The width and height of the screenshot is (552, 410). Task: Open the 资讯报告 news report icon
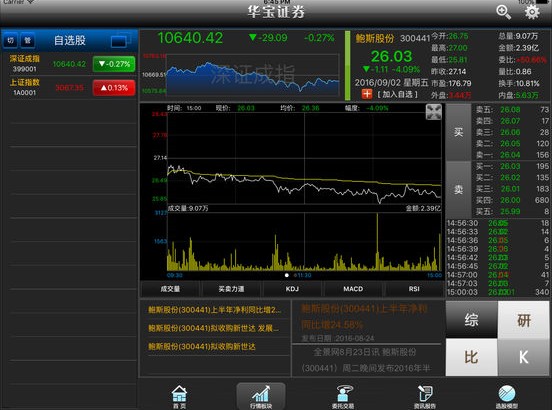click(x=425, y=397)
